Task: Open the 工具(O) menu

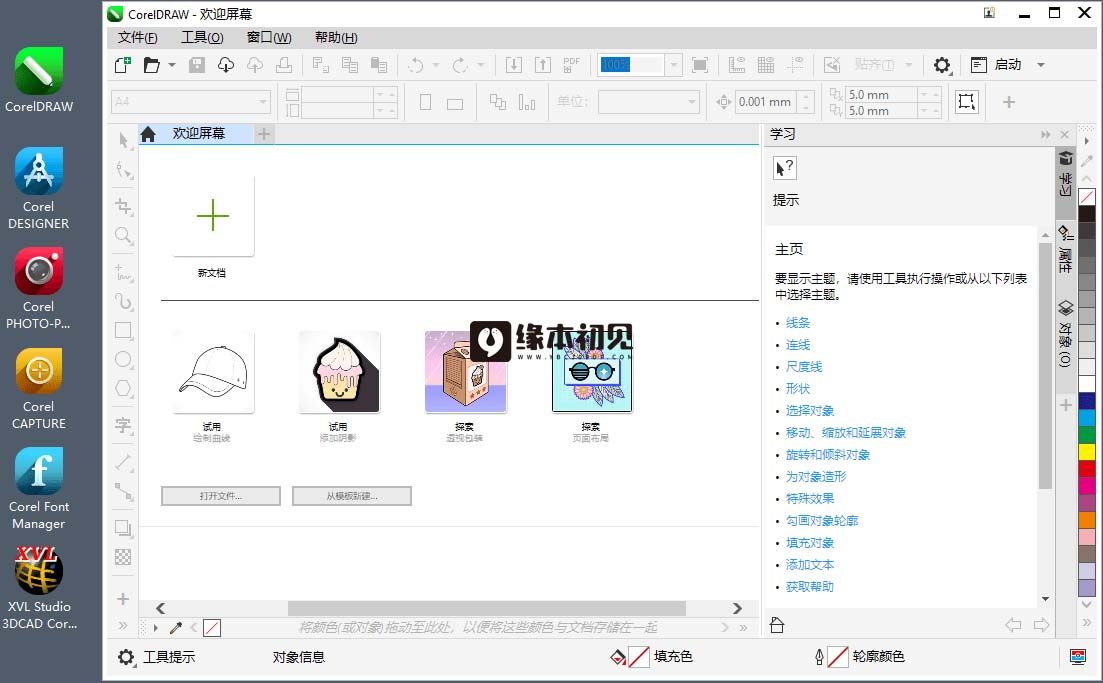Action: (x=202, y=37)
